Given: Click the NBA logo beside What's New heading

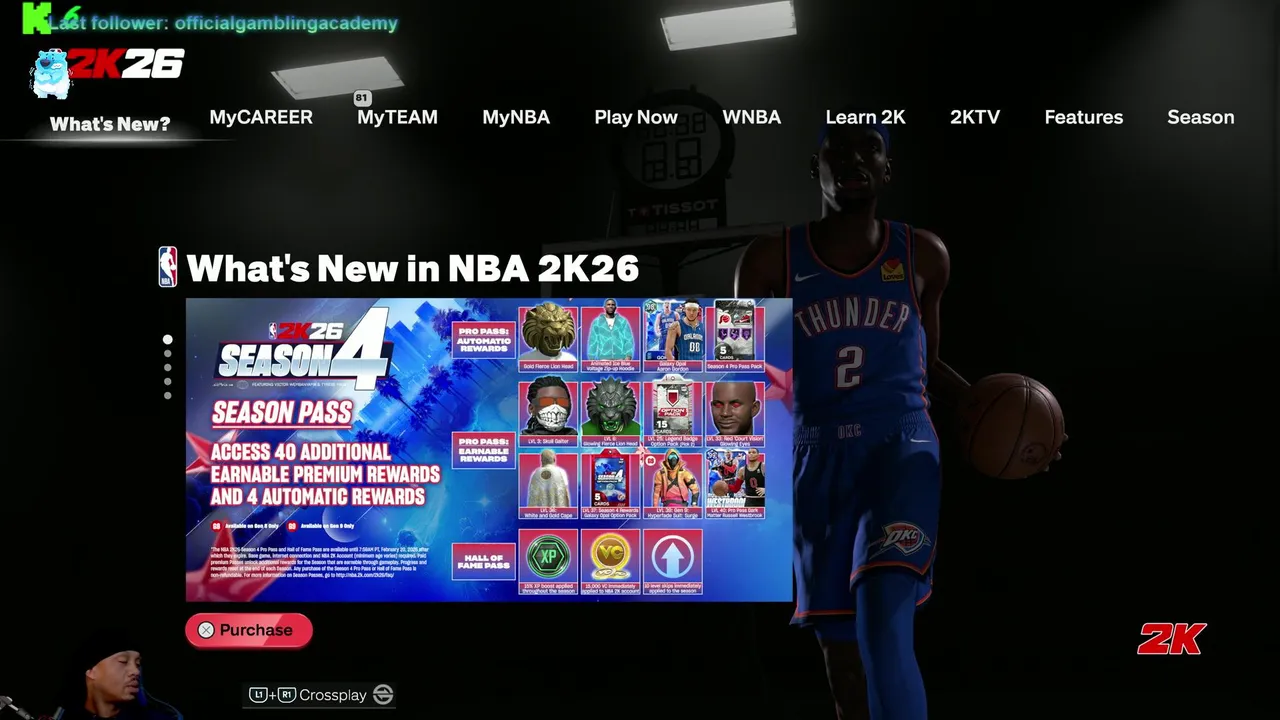Looking at the screenshot, I should (168, 267).
